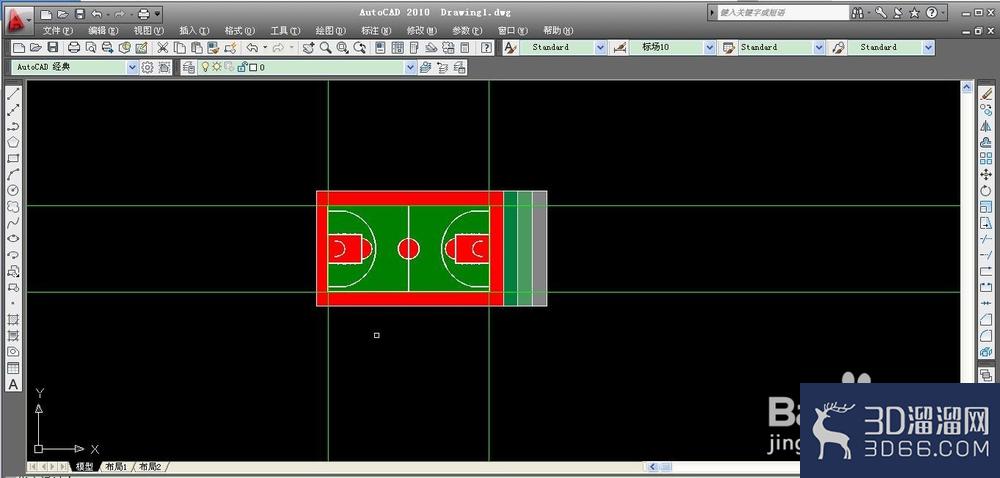Open the AutoCAD application menu button
Viewport: 1000px width, 478px height.
point(17,19)
